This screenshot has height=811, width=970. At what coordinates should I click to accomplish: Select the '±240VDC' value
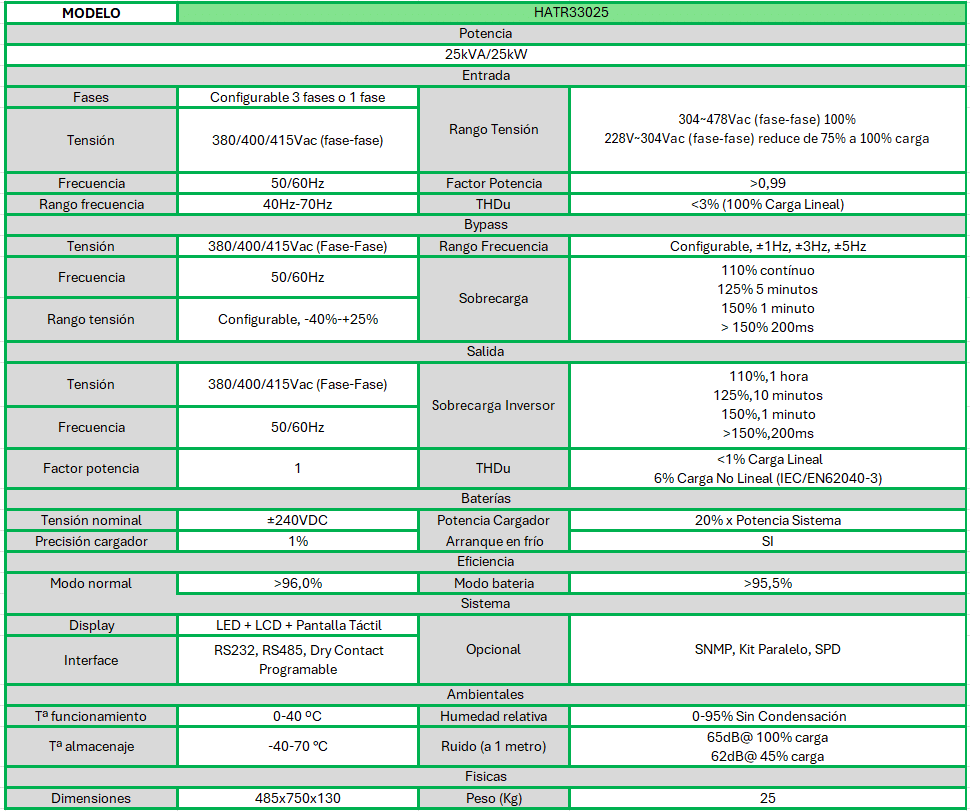298,520
